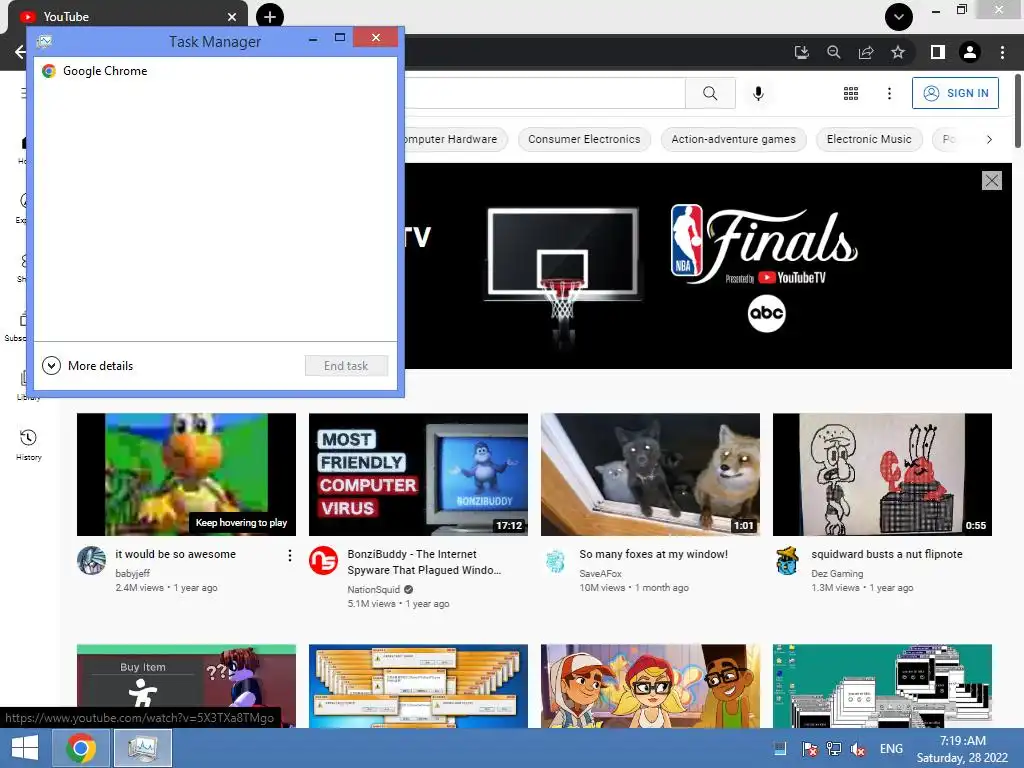The height and width of the screenshot is (768, 1024).
Task: Open the NBA Finals YouTube TV banner
Action: pyautogui.click(x=708, y=266)
